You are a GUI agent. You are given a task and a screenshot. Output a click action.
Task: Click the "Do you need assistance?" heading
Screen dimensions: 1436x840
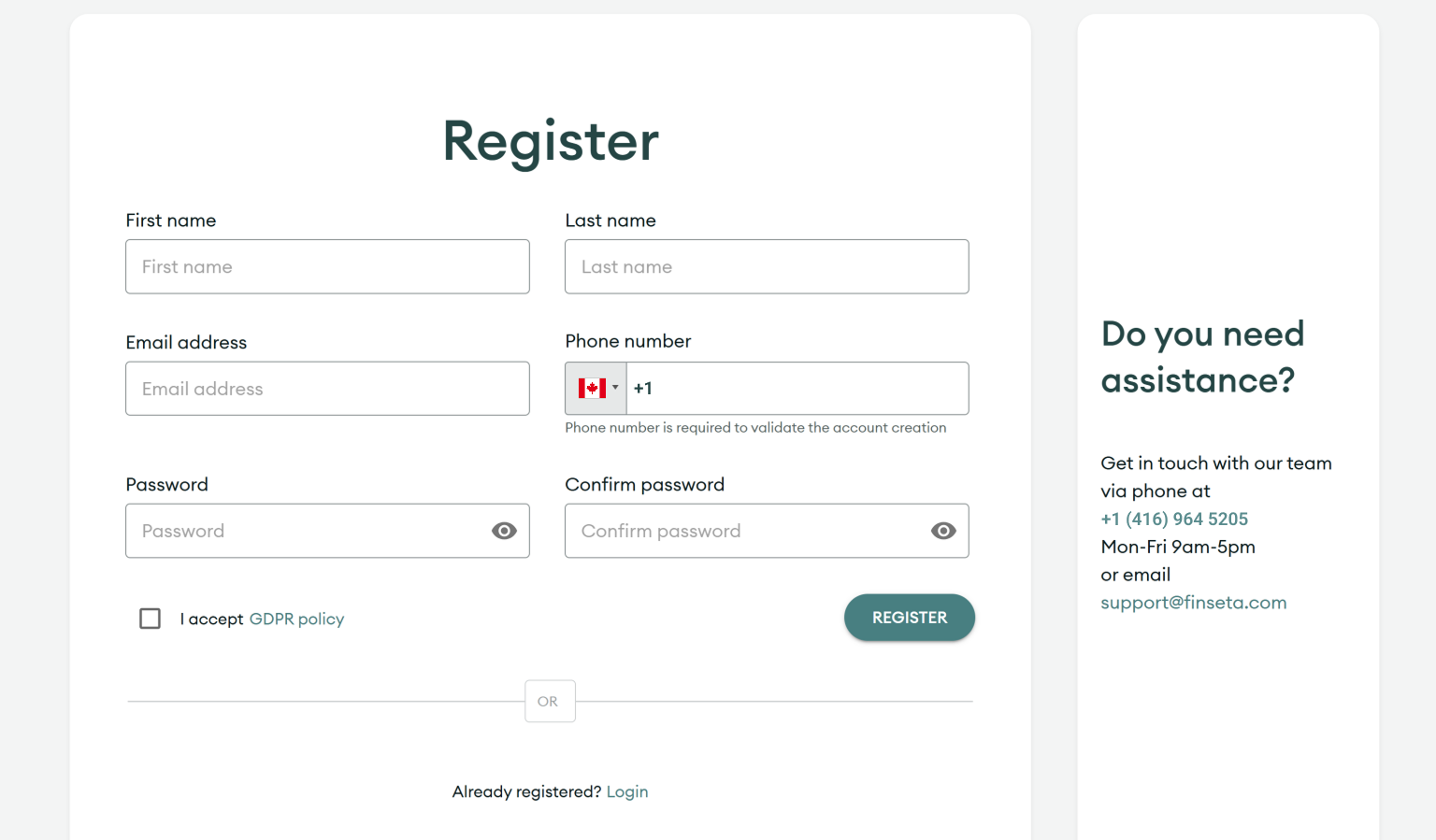tap(1202, 357)
